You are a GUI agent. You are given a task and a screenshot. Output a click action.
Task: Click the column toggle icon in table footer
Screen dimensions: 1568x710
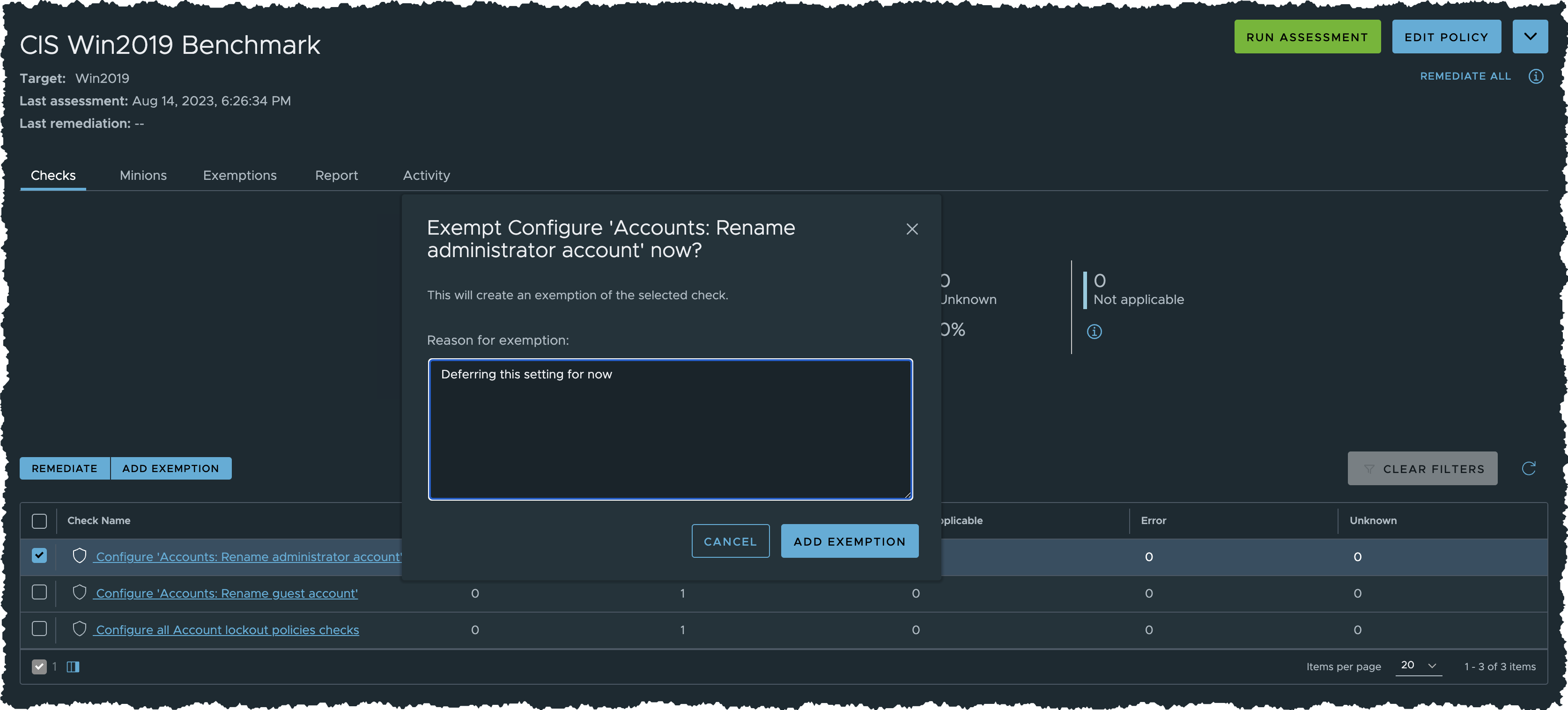73,667
